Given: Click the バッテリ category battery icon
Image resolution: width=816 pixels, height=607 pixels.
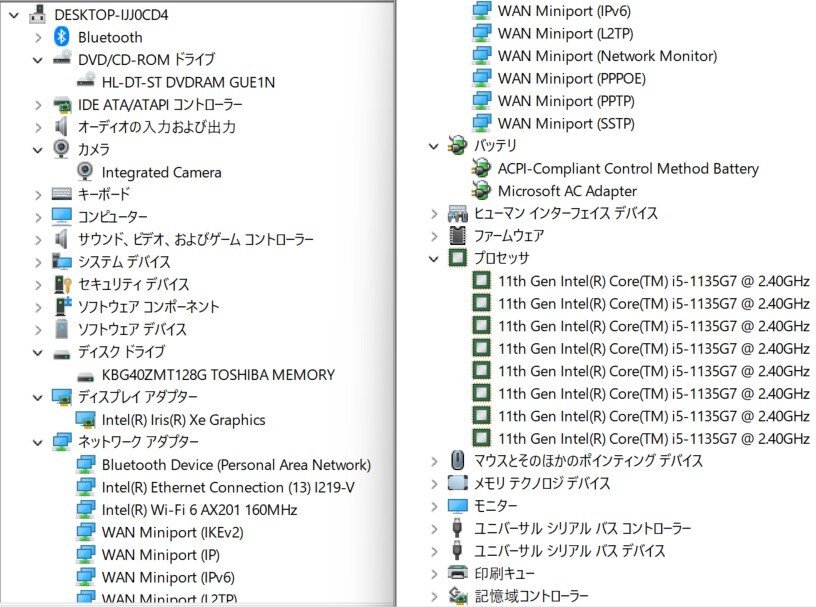Looking at the screenshot, I should point(457,145).
